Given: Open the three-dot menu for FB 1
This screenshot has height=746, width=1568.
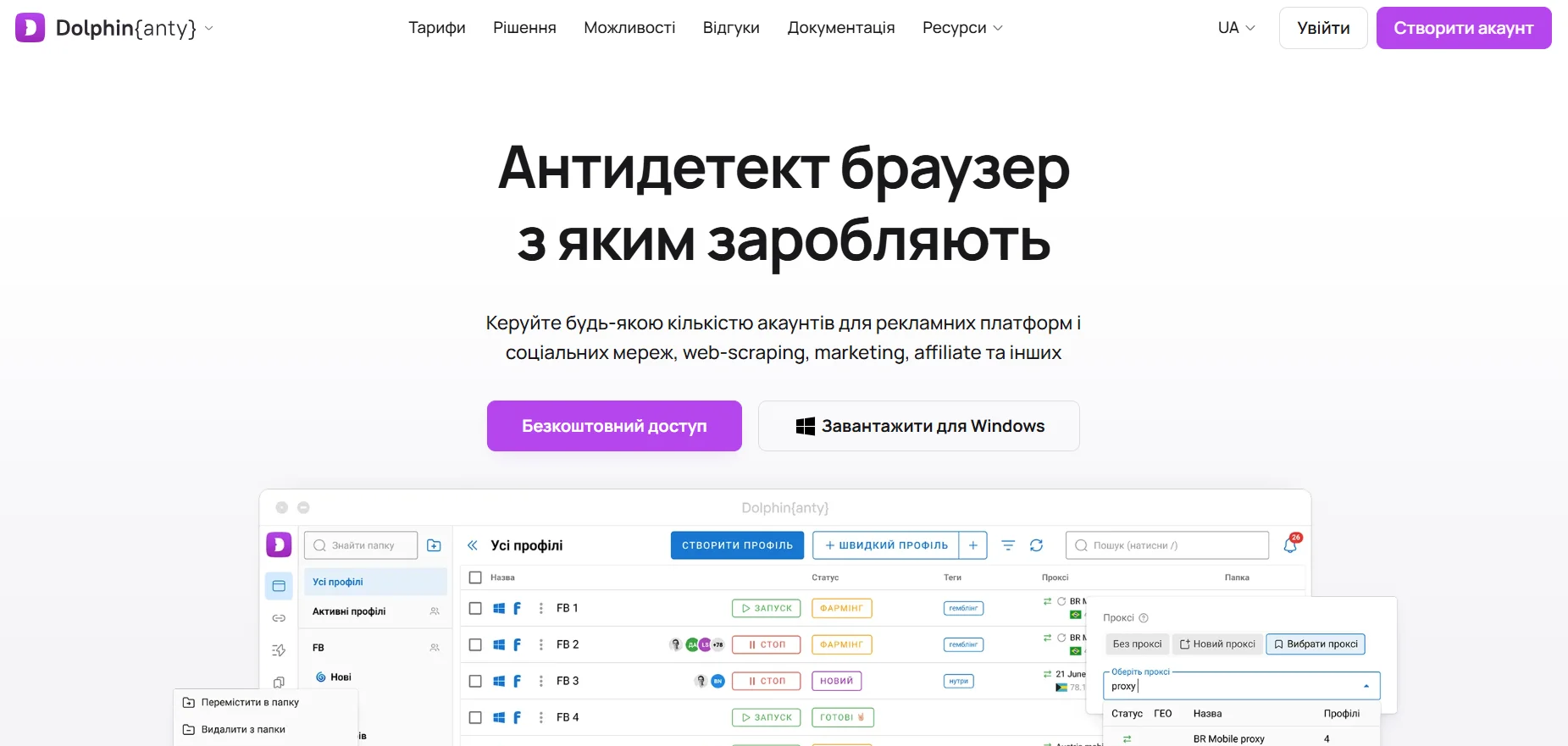Looking at the screenshot, I should click(541, 608).
